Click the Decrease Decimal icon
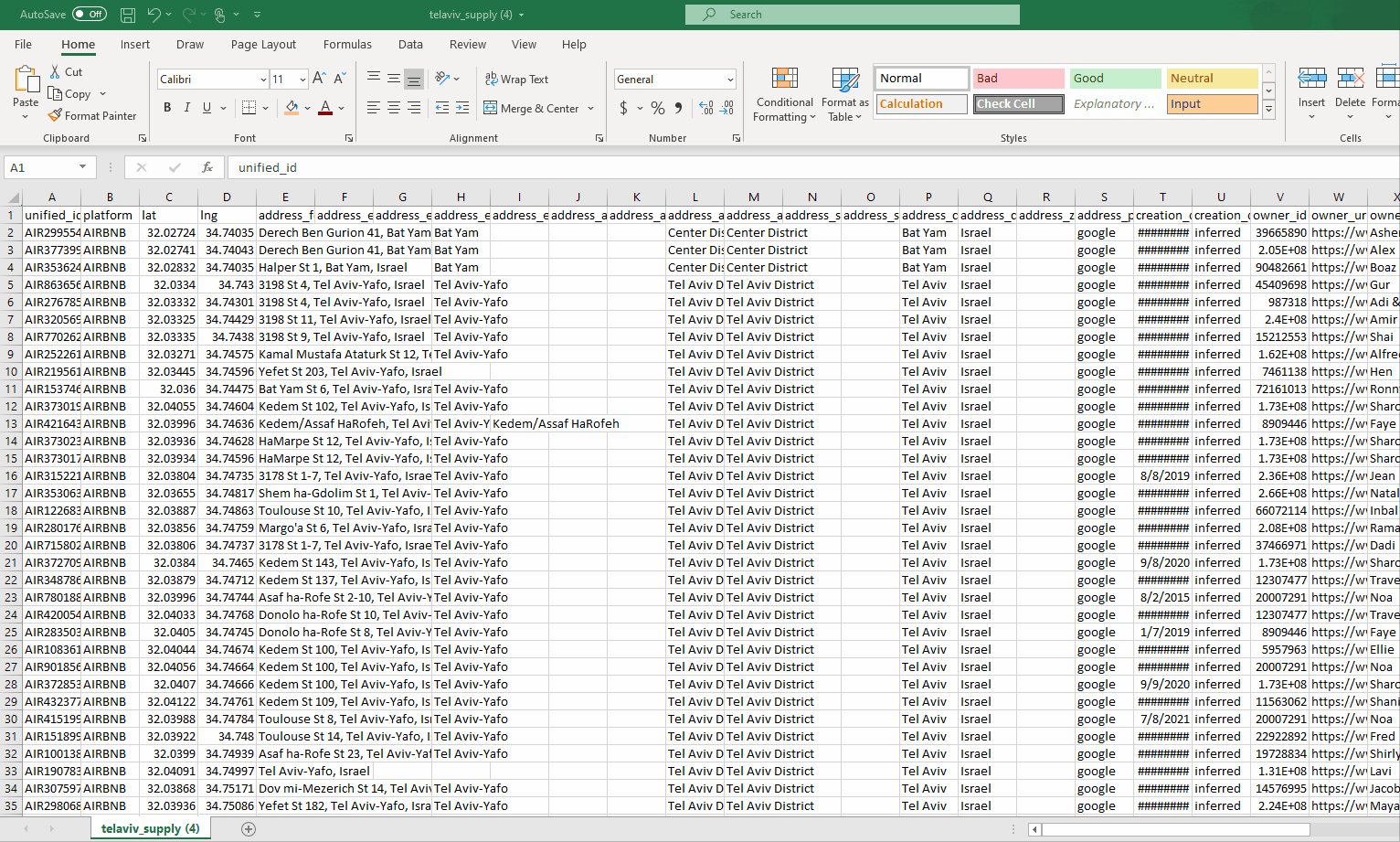 (x=727, y=108)
